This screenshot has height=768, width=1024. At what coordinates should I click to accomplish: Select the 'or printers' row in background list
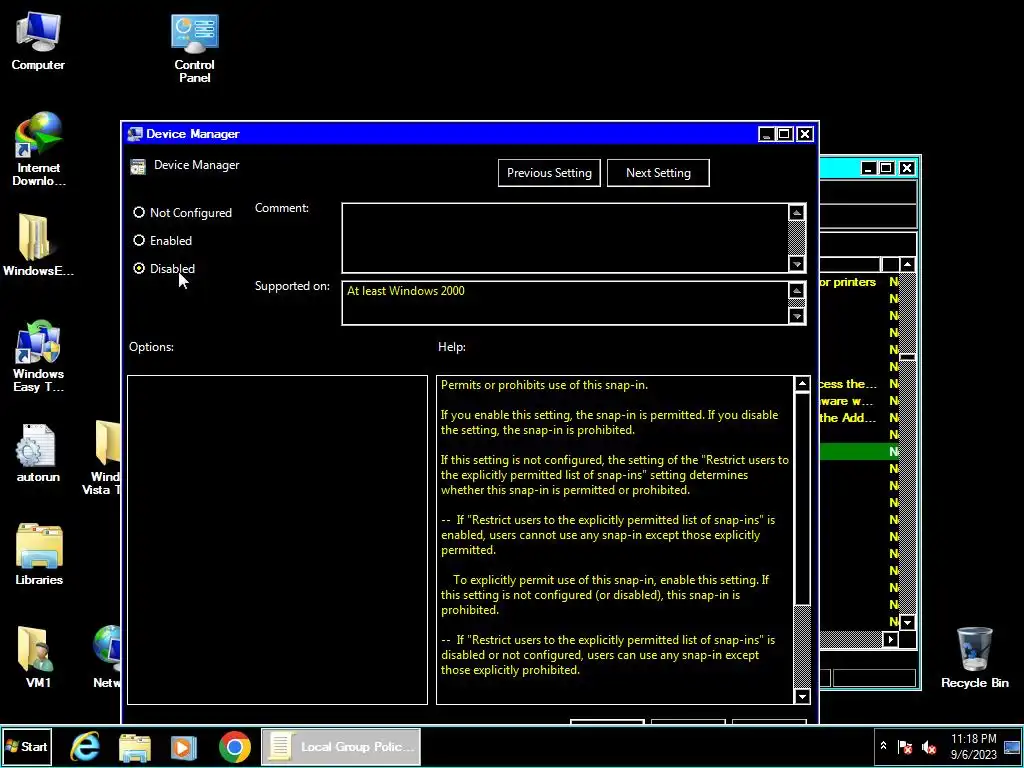[859, 282]
